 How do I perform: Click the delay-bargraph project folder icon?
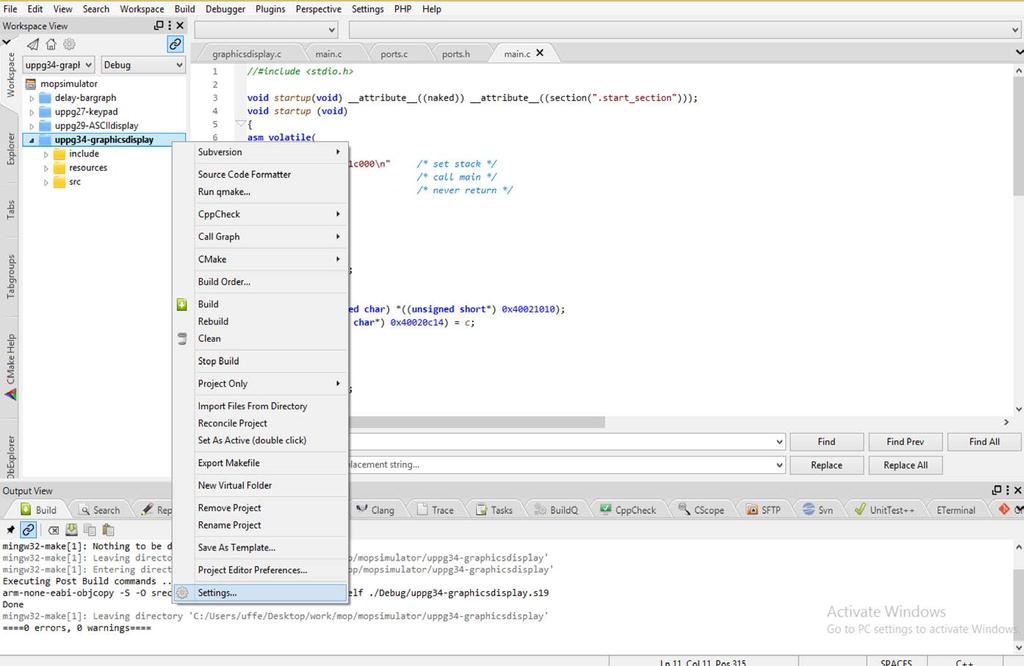click(45, 98)
